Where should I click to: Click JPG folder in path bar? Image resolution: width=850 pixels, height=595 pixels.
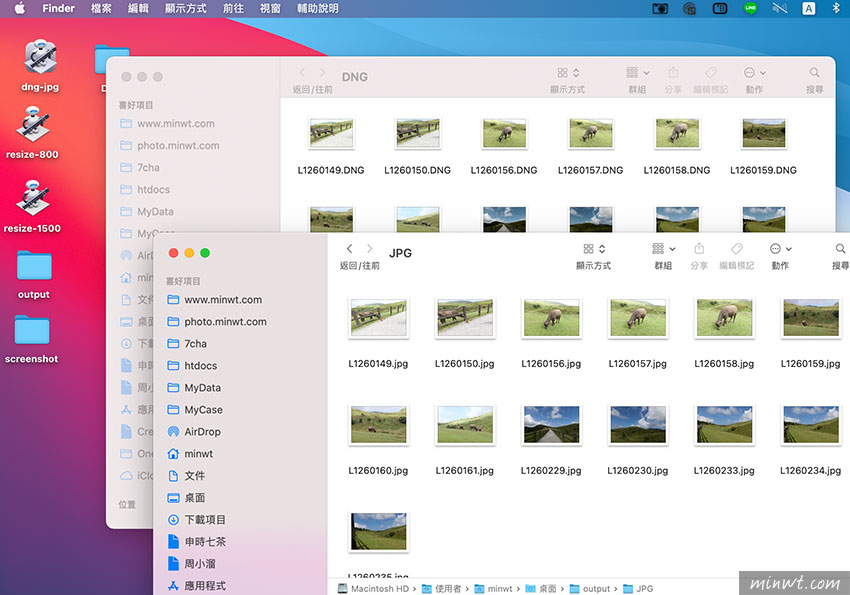638,588
